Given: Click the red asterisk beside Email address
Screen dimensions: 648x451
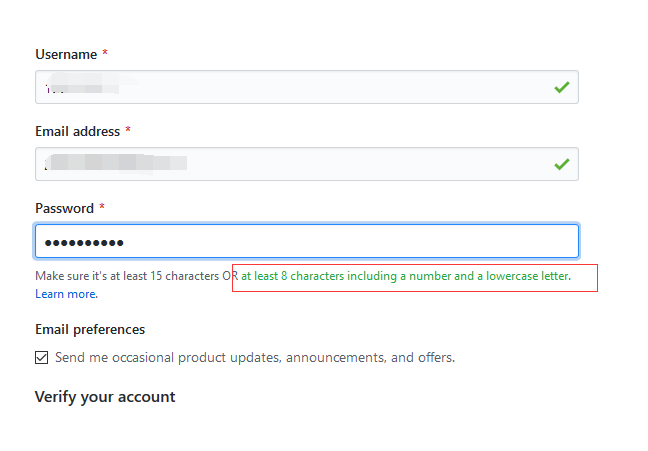Looking at the screenshot, I should 128,131.
